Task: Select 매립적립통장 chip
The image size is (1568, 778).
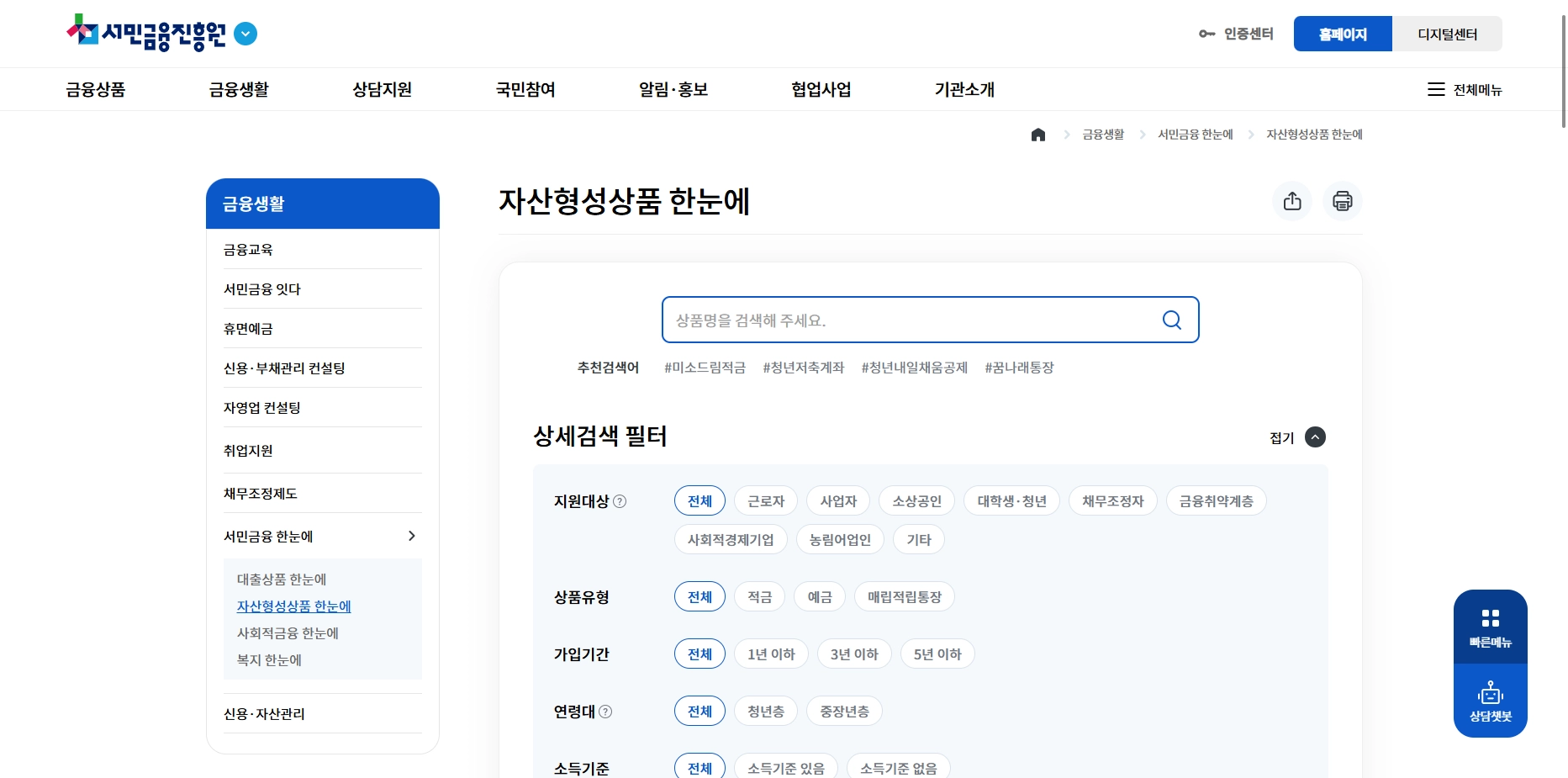Action: tap(905, 597)
